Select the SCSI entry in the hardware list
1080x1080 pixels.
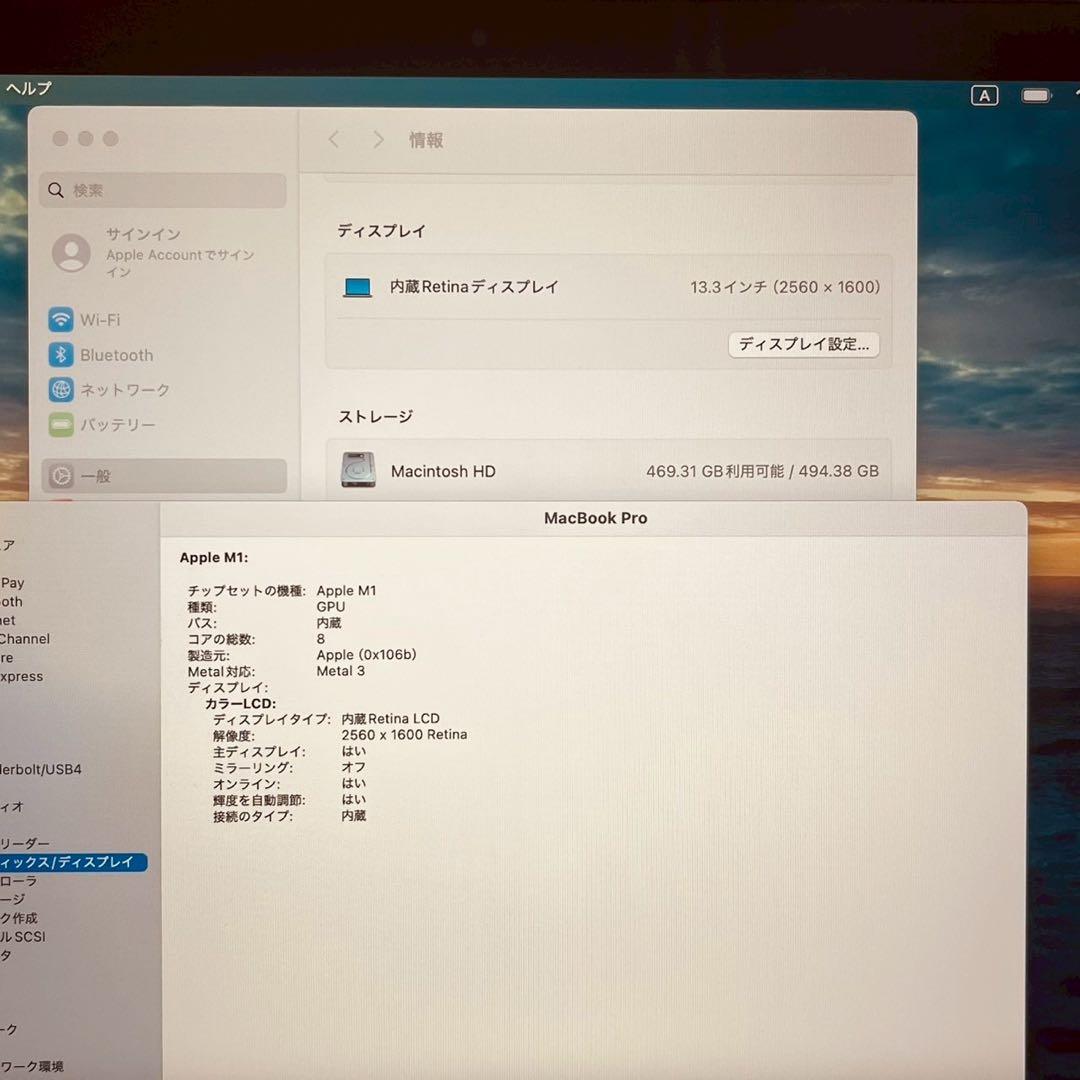click(x=22, y=937)
